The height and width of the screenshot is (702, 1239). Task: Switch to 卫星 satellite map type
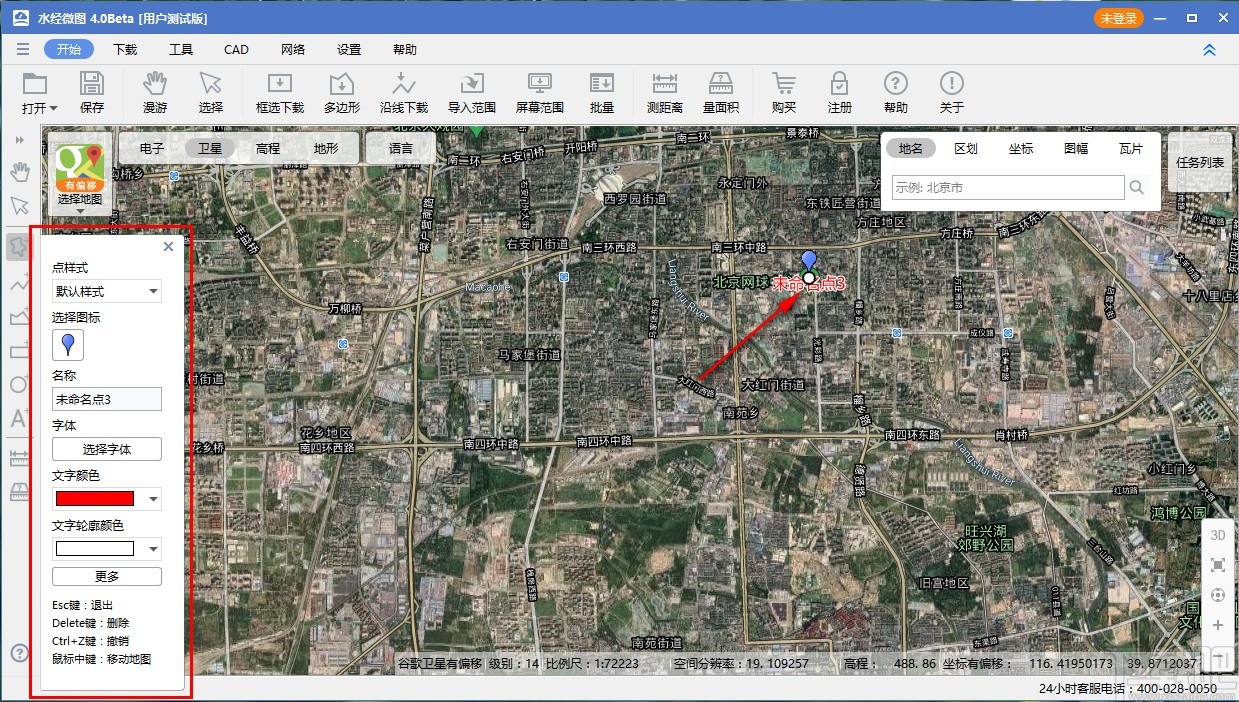[210, 148]
